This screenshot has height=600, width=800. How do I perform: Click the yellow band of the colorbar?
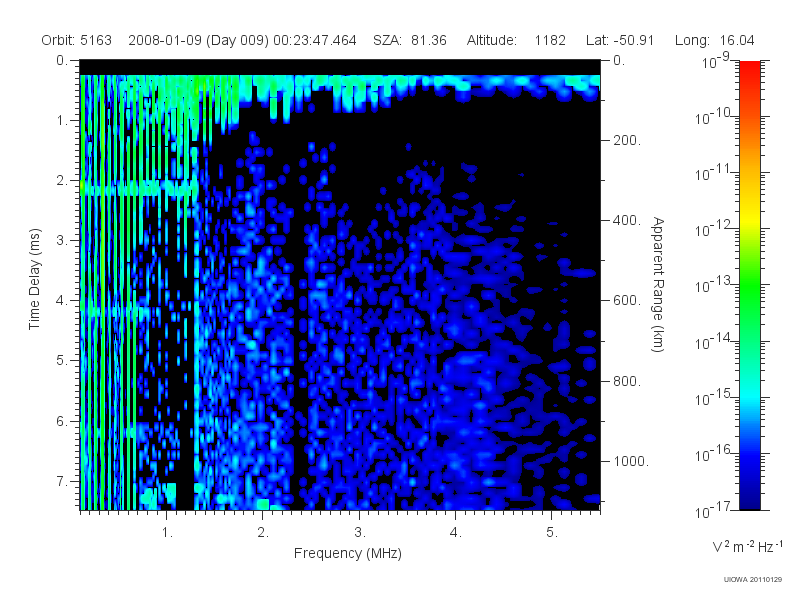pyautogui.click(x=750, y=219)
